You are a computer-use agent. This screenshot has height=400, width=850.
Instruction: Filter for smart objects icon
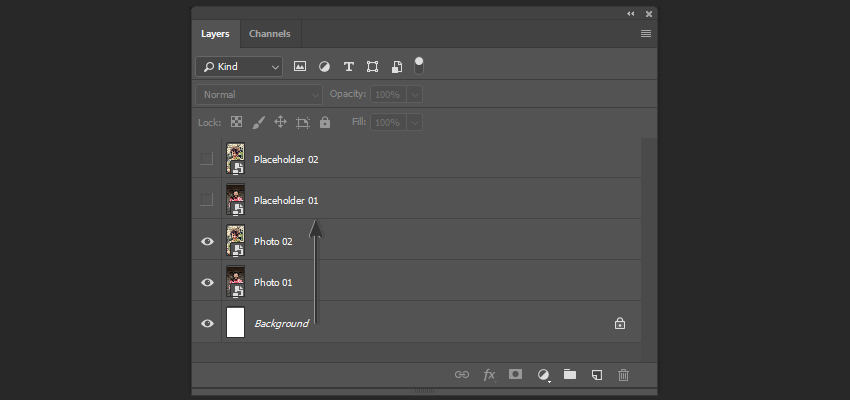click(397, 67)
